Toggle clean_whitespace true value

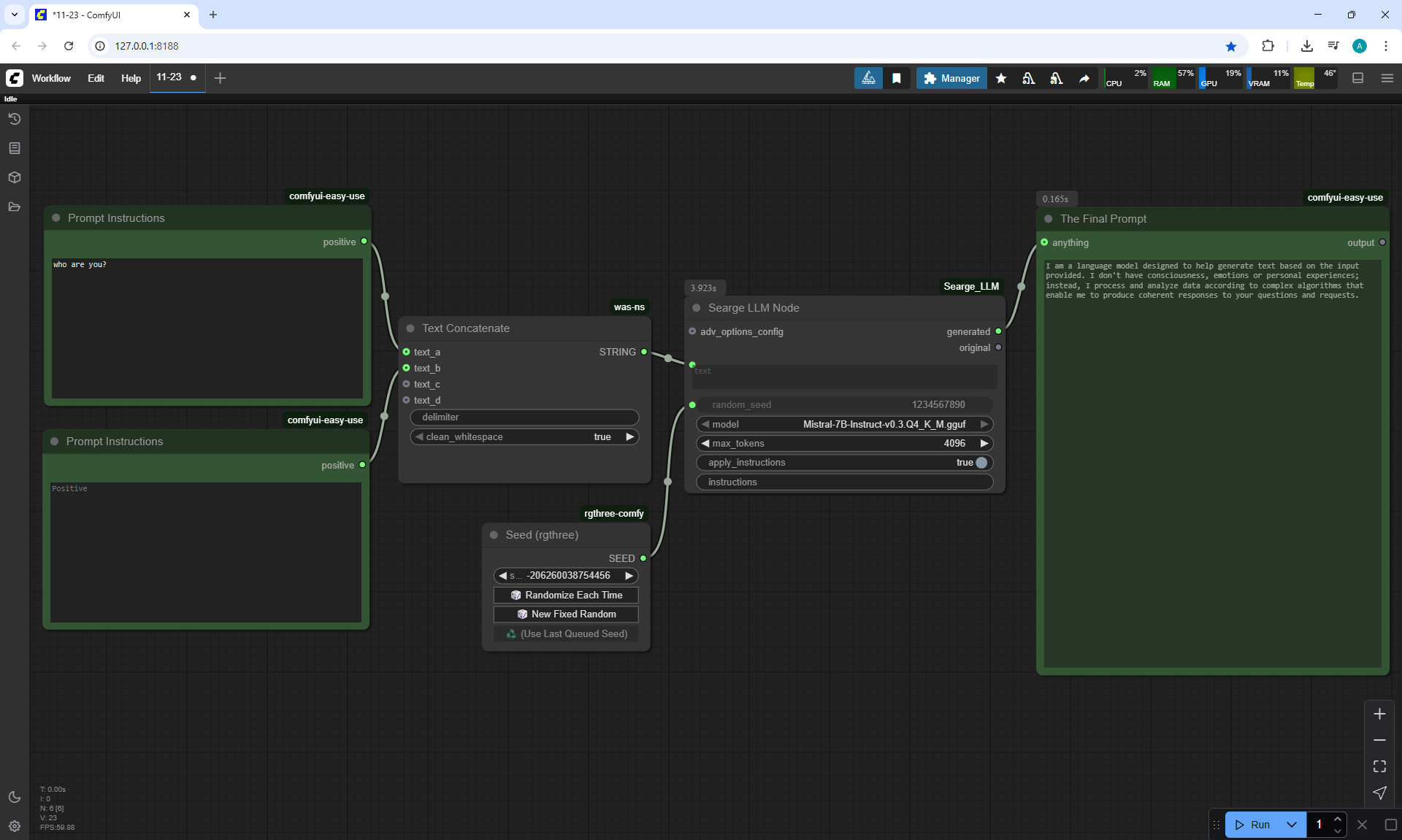pyautogui.click(x=602, y=436)
